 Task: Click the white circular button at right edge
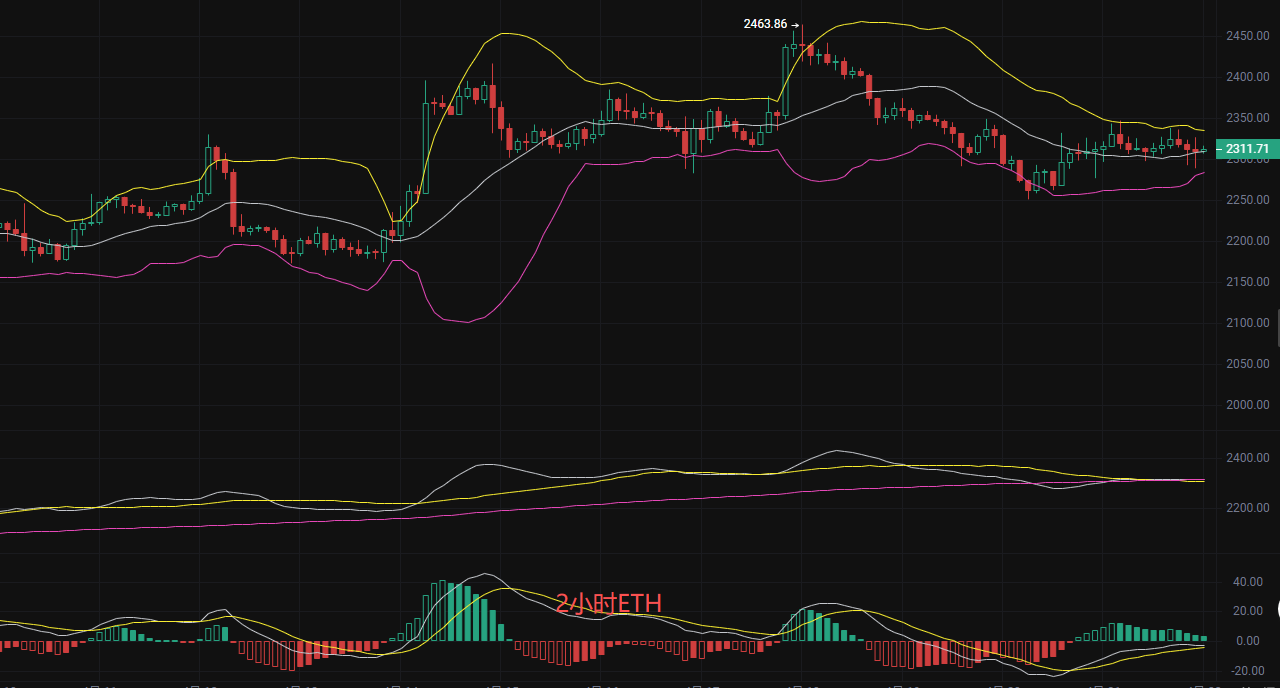1276,609
